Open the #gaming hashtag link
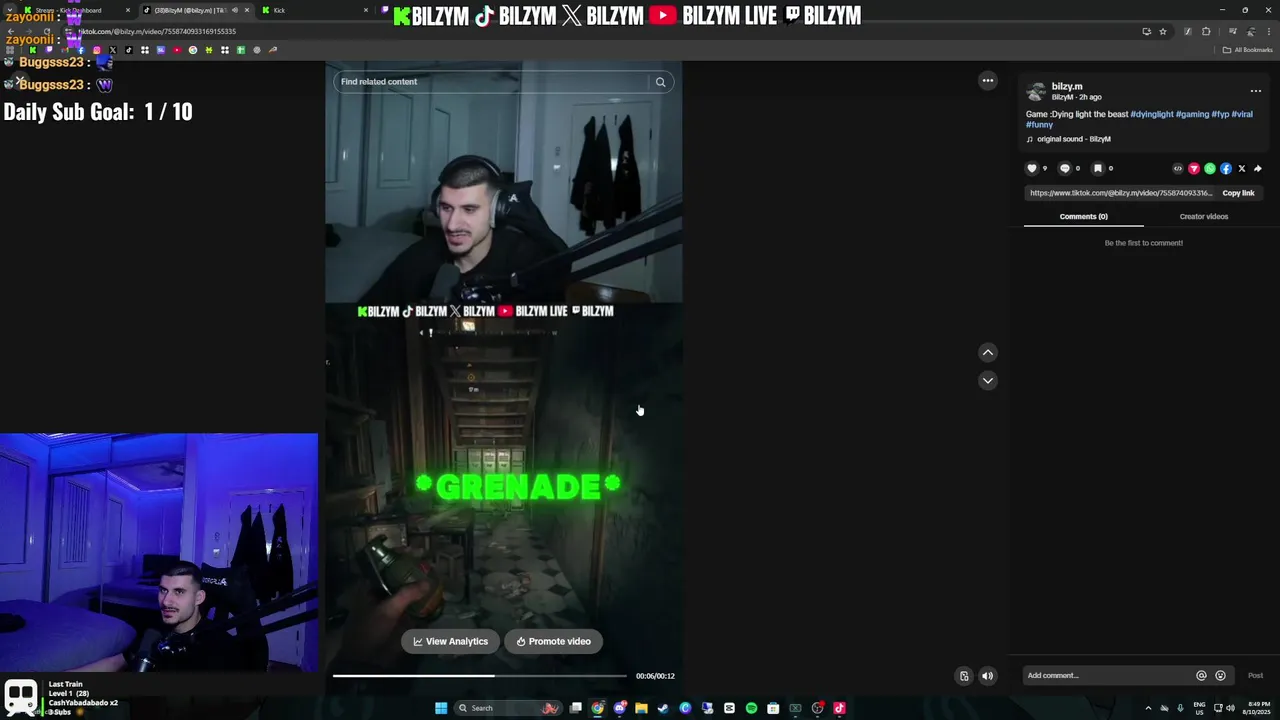Viewport: 1280px width, 720px height. pyautogui.click(x=1192, y=114)
